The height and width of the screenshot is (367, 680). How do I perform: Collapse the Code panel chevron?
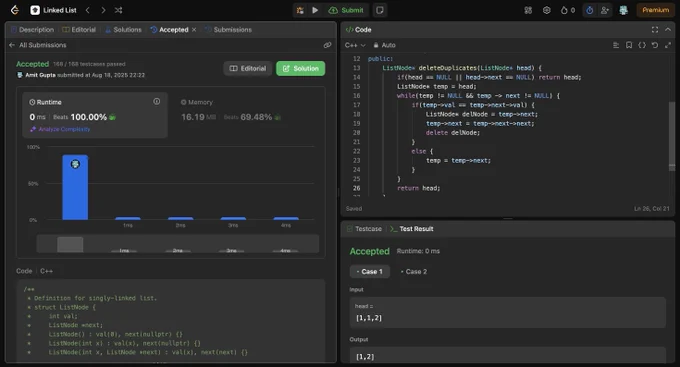[x=668, y=29]
